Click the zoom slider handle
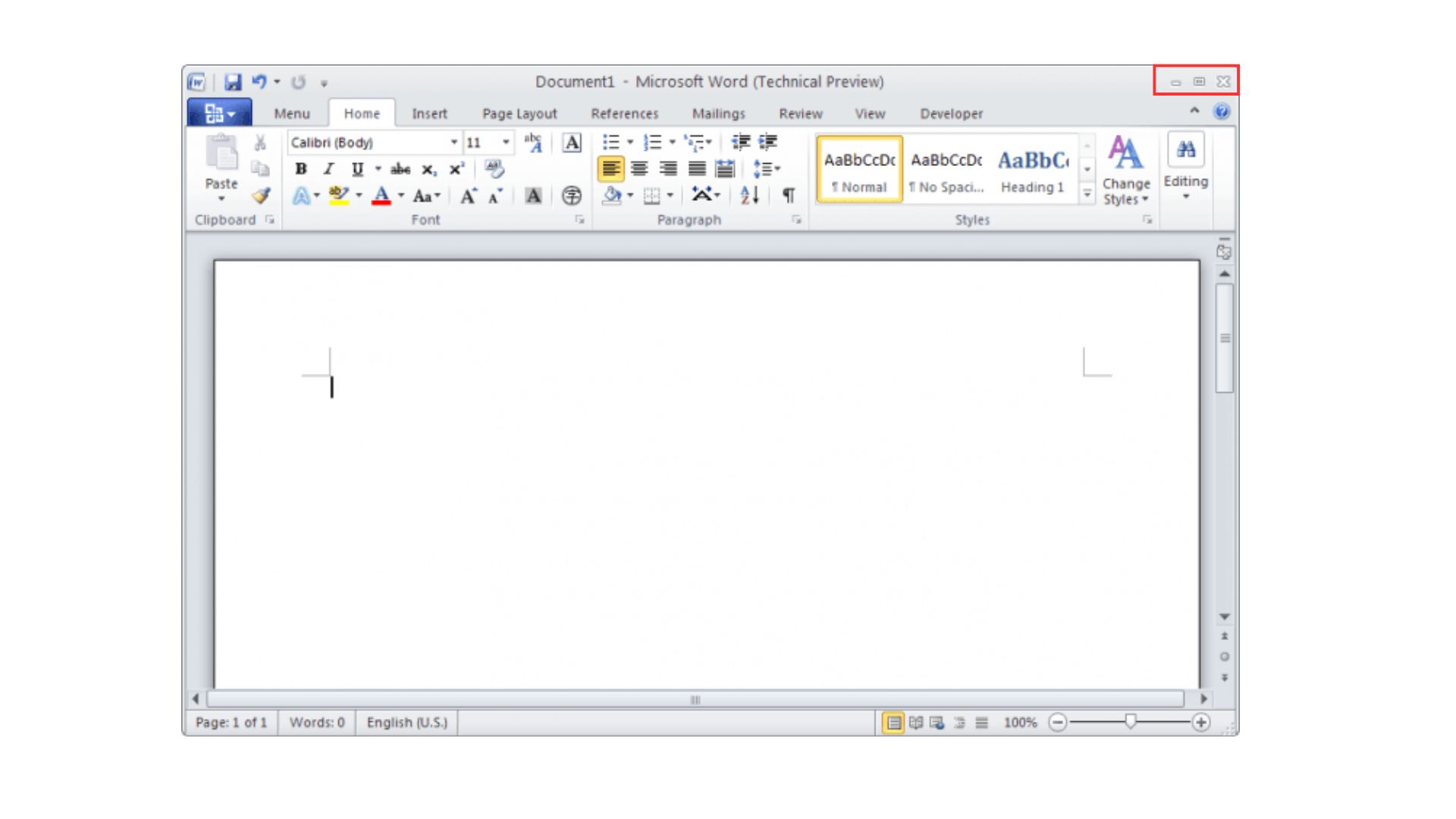Viewport: 1456px width, 819px height. [1130, 722]
